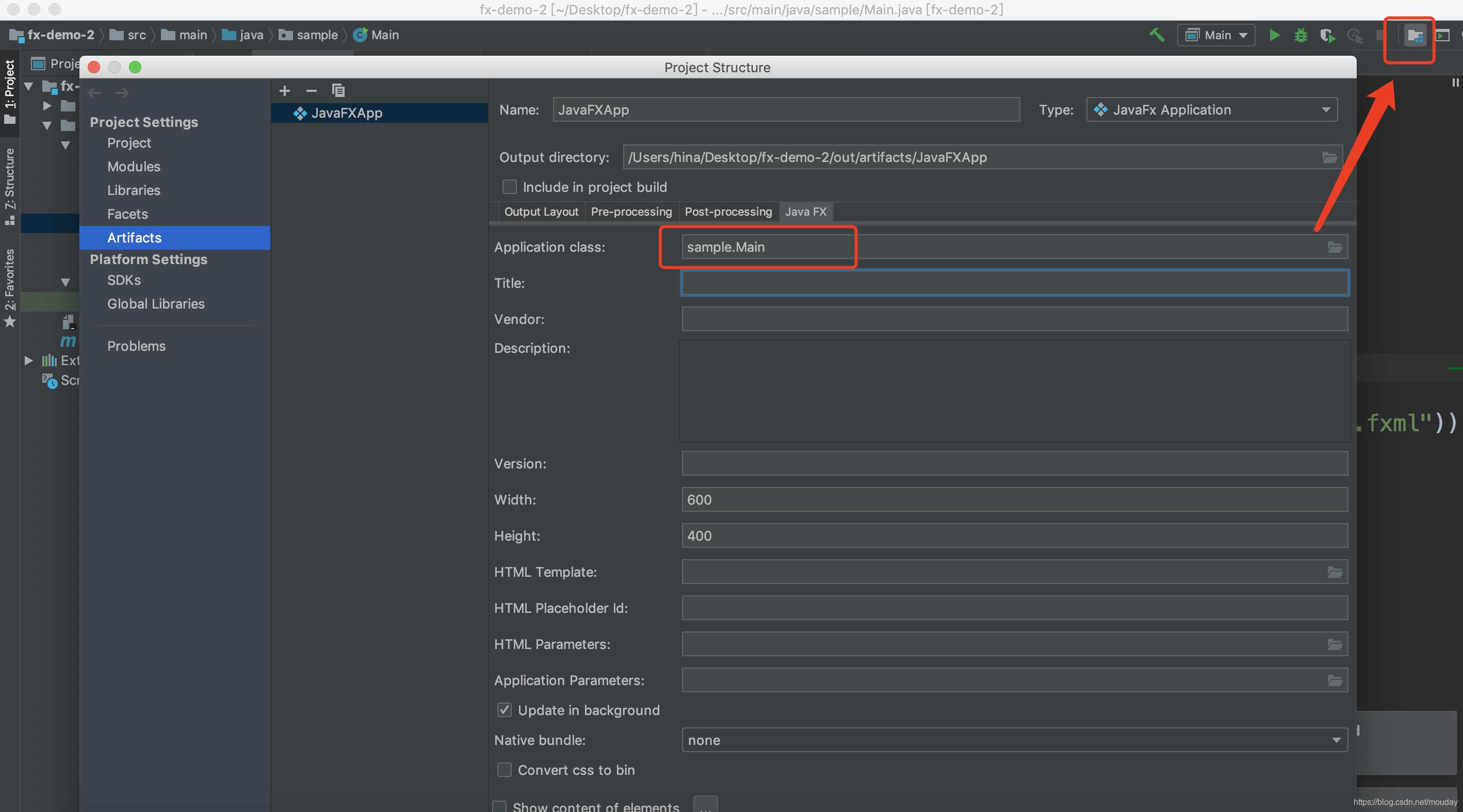This screenshot has height=812, width=1463.
Task: Browse Output directory folder icon
Action: tap(1329, 158)
